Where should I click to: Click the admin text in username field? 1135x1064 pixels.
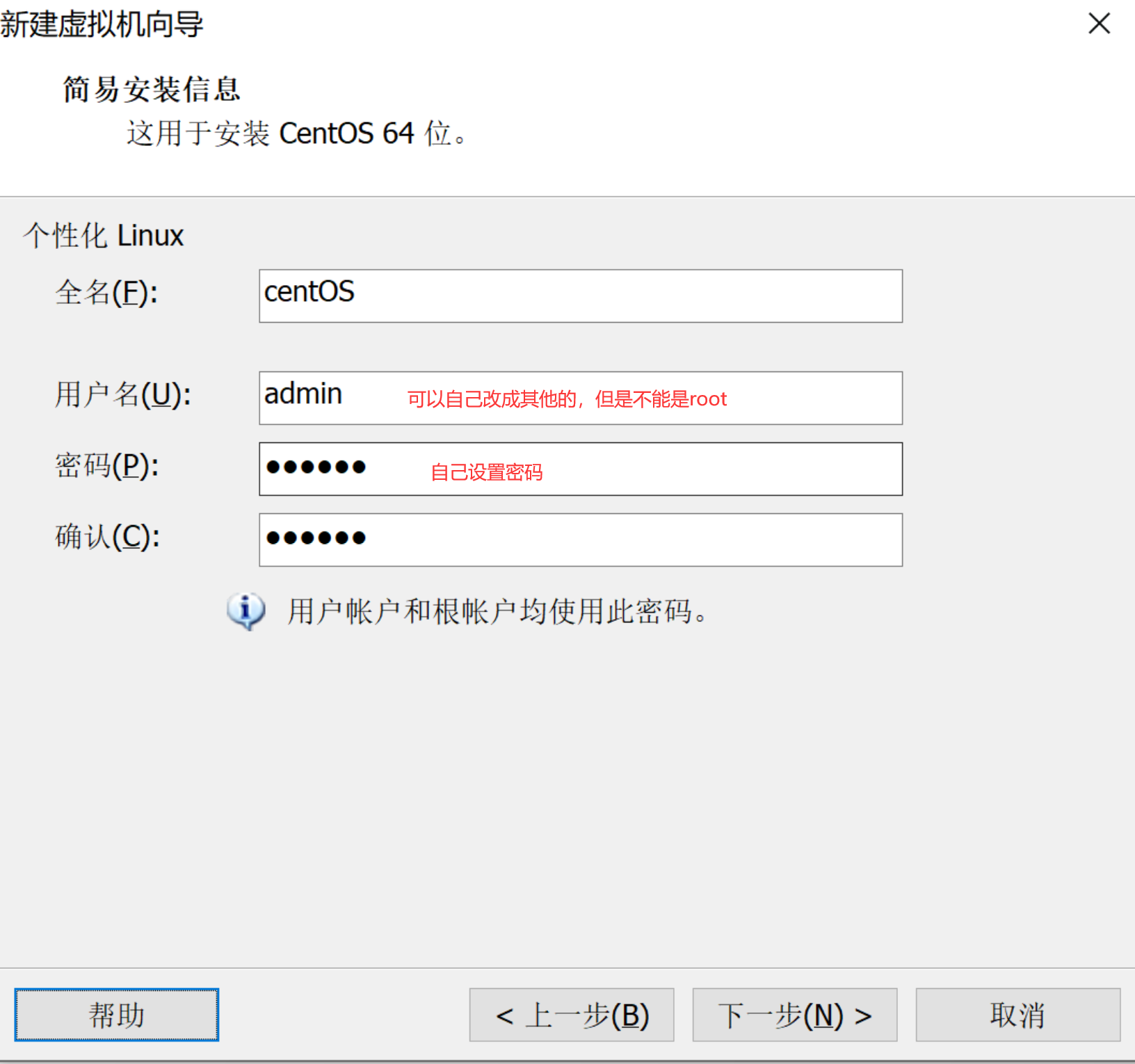(x=303, y=394)
